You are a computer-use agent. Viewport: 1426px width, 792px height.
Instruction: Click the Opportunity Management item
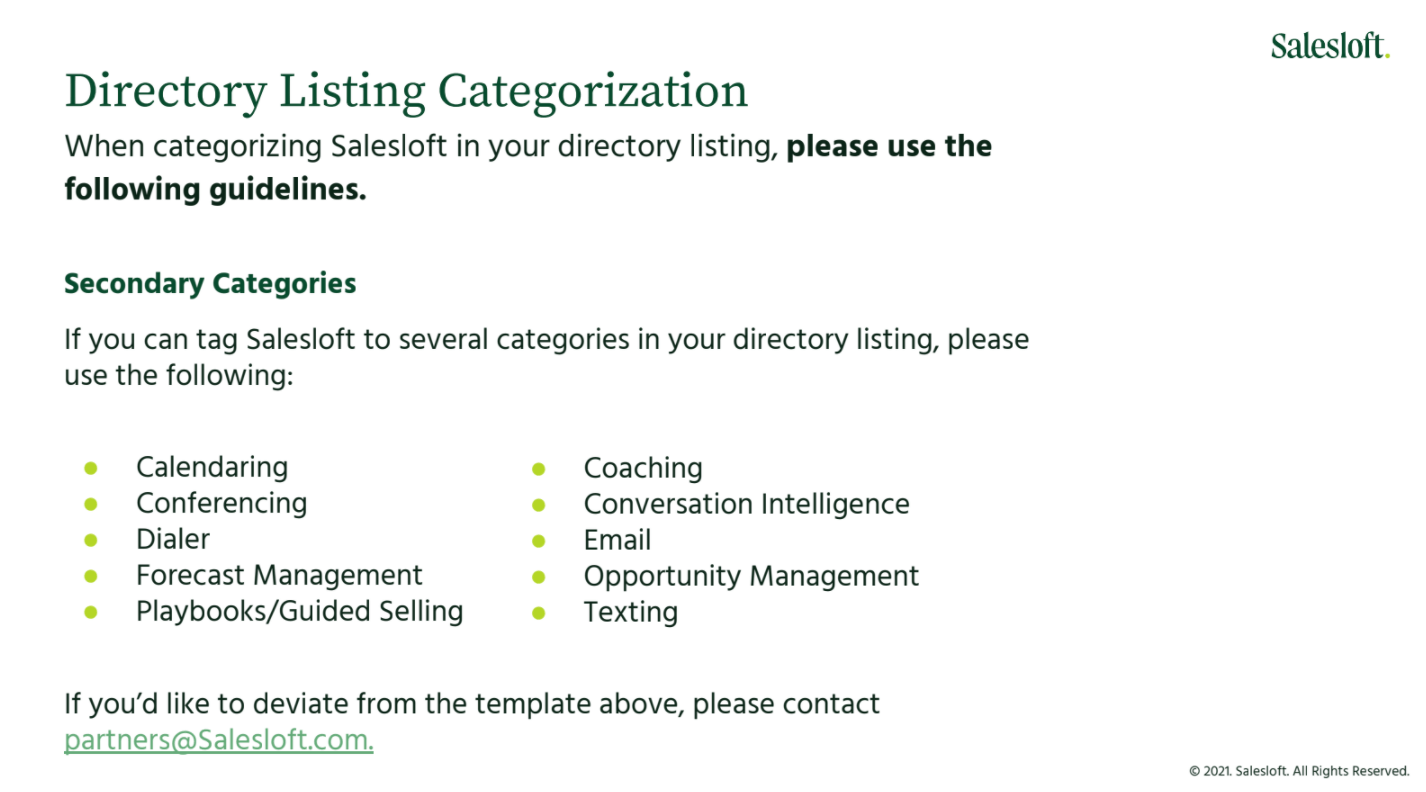pos(751,576)
